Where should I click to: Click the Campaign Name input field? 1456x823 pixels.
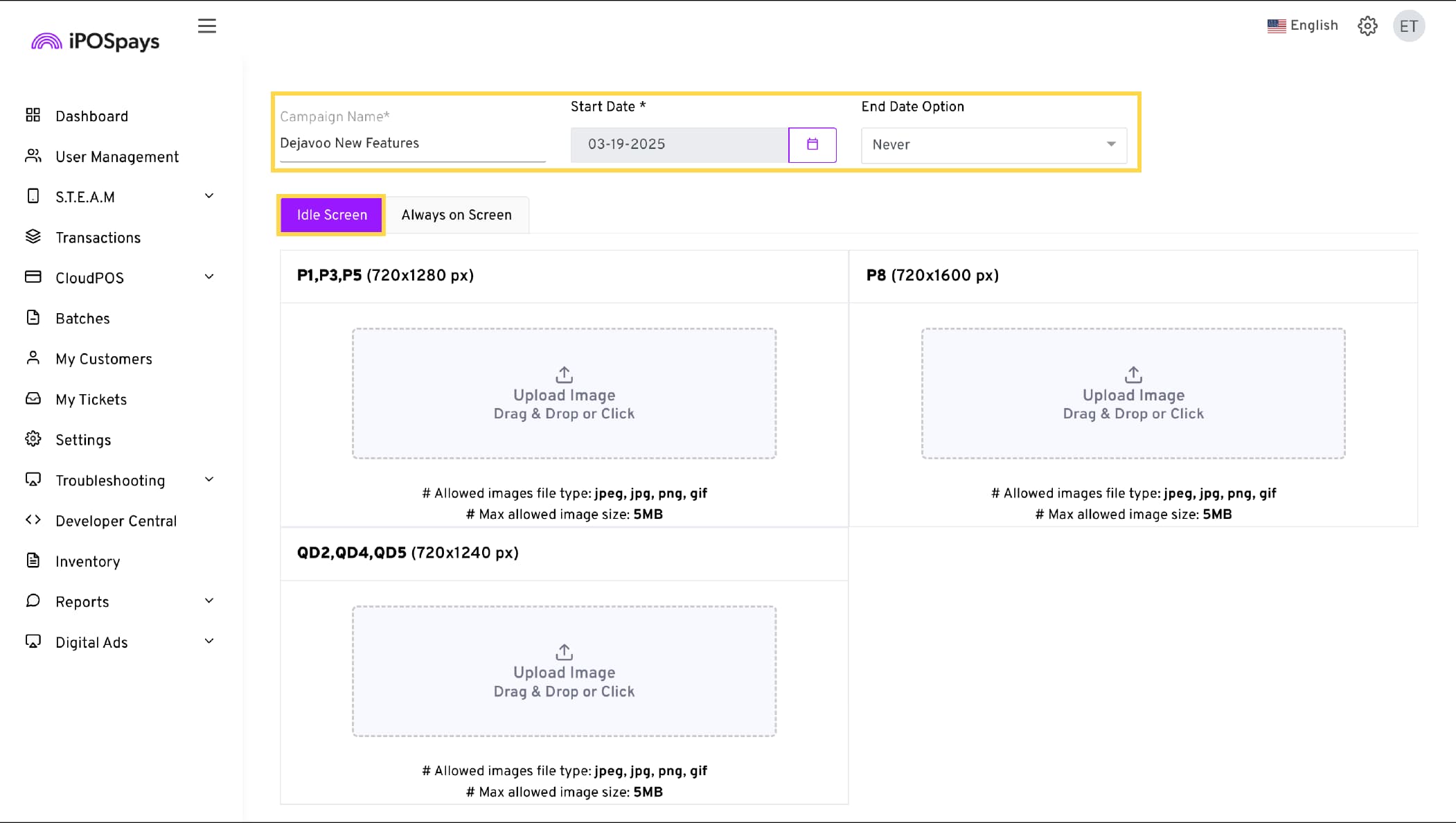click(x=412, y=143)
